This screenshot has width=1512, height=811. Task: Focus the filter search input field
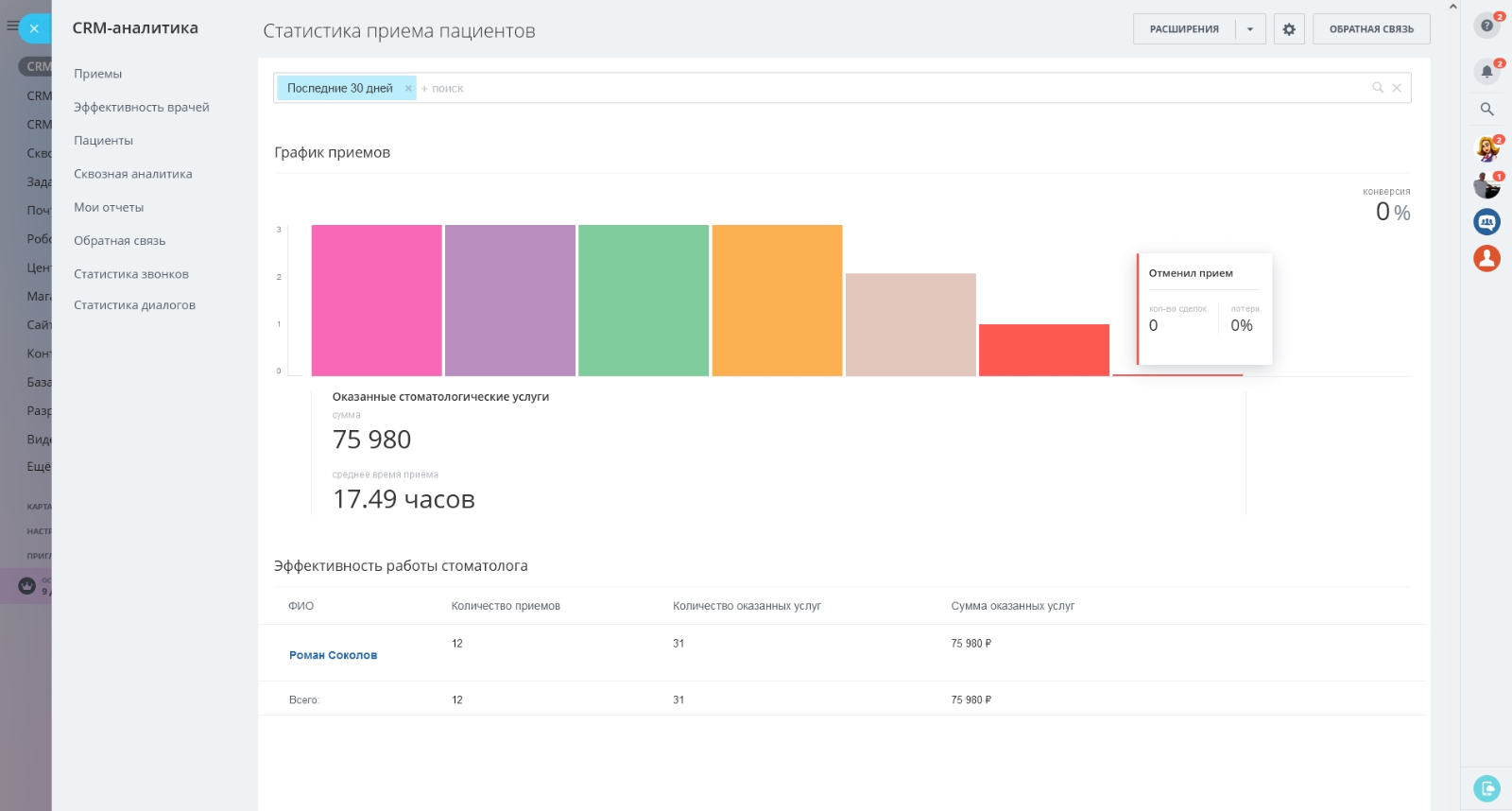coord(850,89)
